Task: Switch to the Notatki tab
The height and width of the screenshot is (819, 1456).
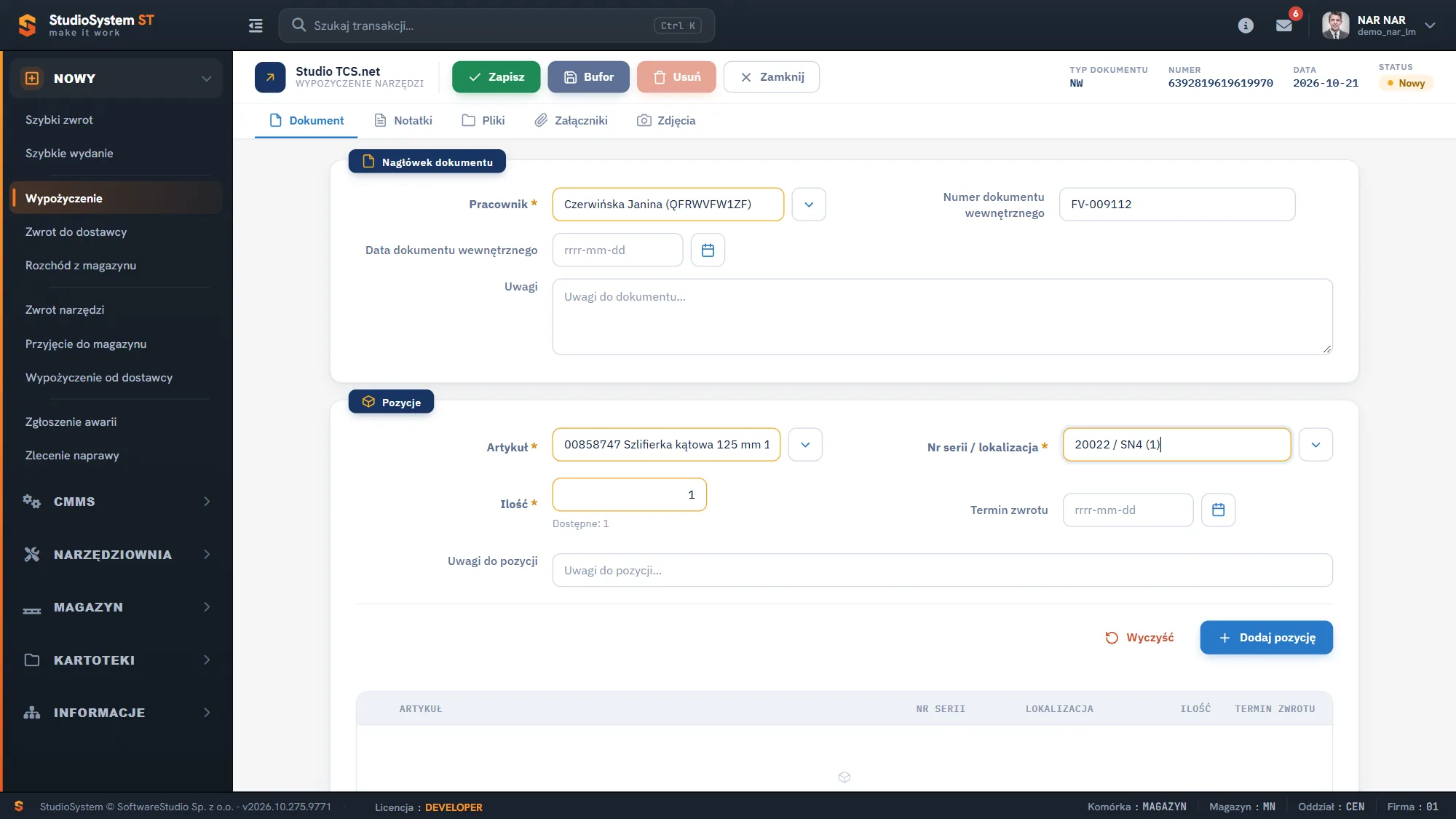Action: click(x=403, y=121)
